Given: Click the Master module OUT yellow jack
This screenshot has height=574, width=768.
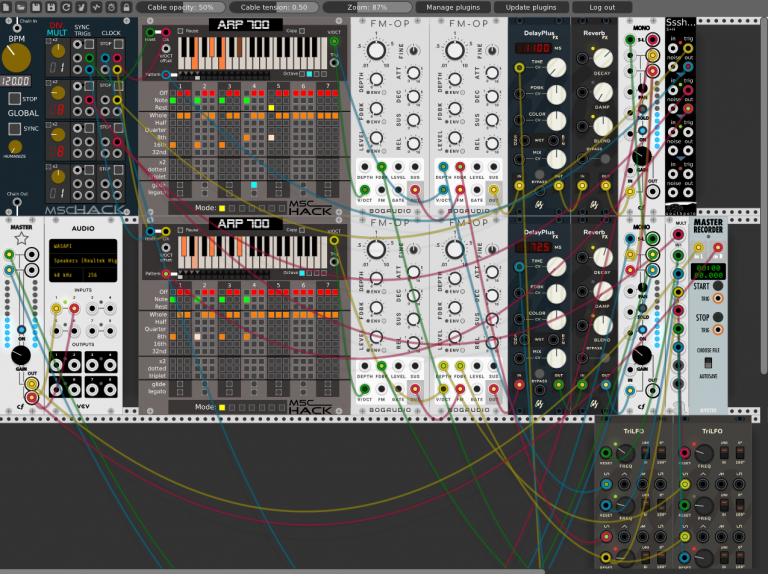Looking at the screenshot, I should 32,383.
